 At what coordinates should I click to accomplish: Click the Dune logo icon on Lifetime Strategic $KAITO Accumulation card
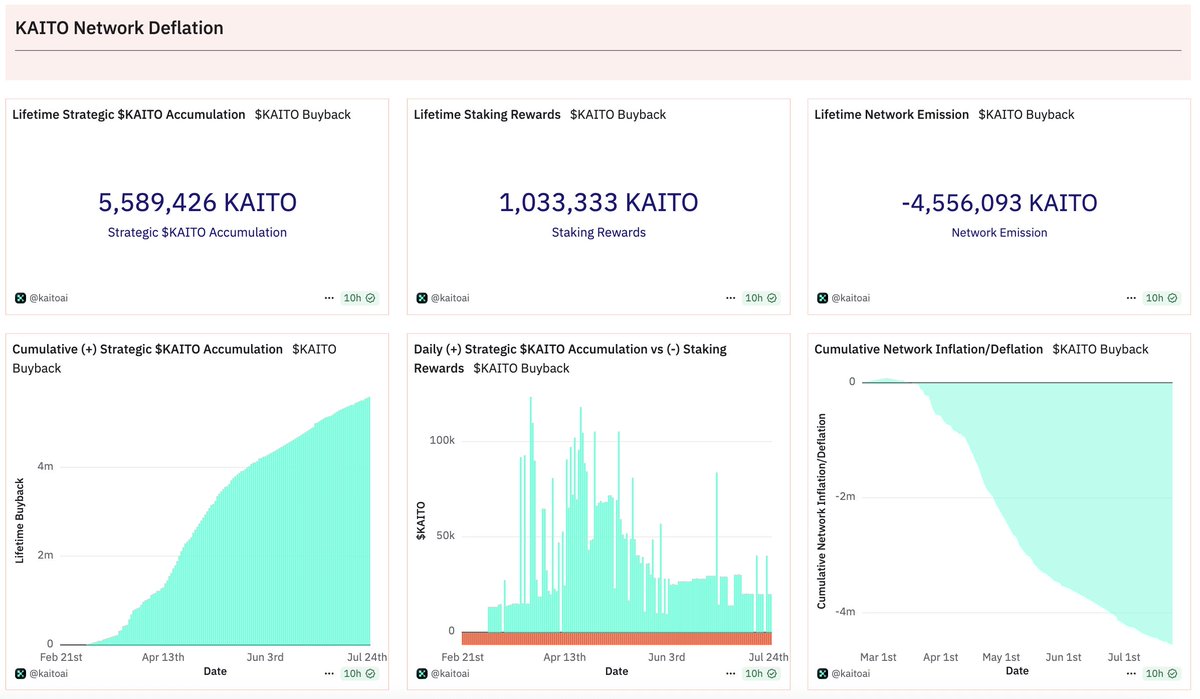click(x=20, y=298)
